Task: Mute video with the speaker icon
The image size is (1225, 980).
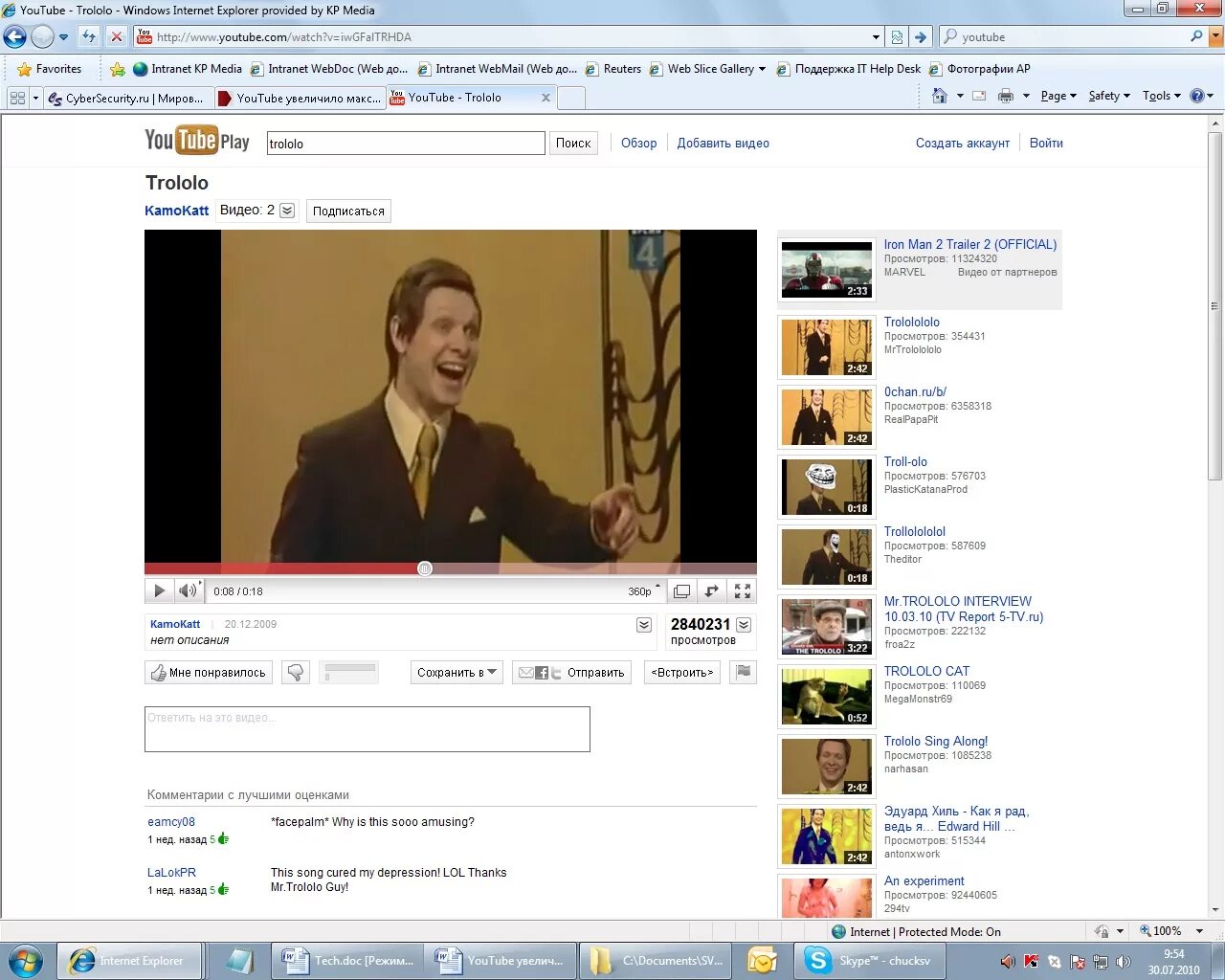Action: pos(188,591)
